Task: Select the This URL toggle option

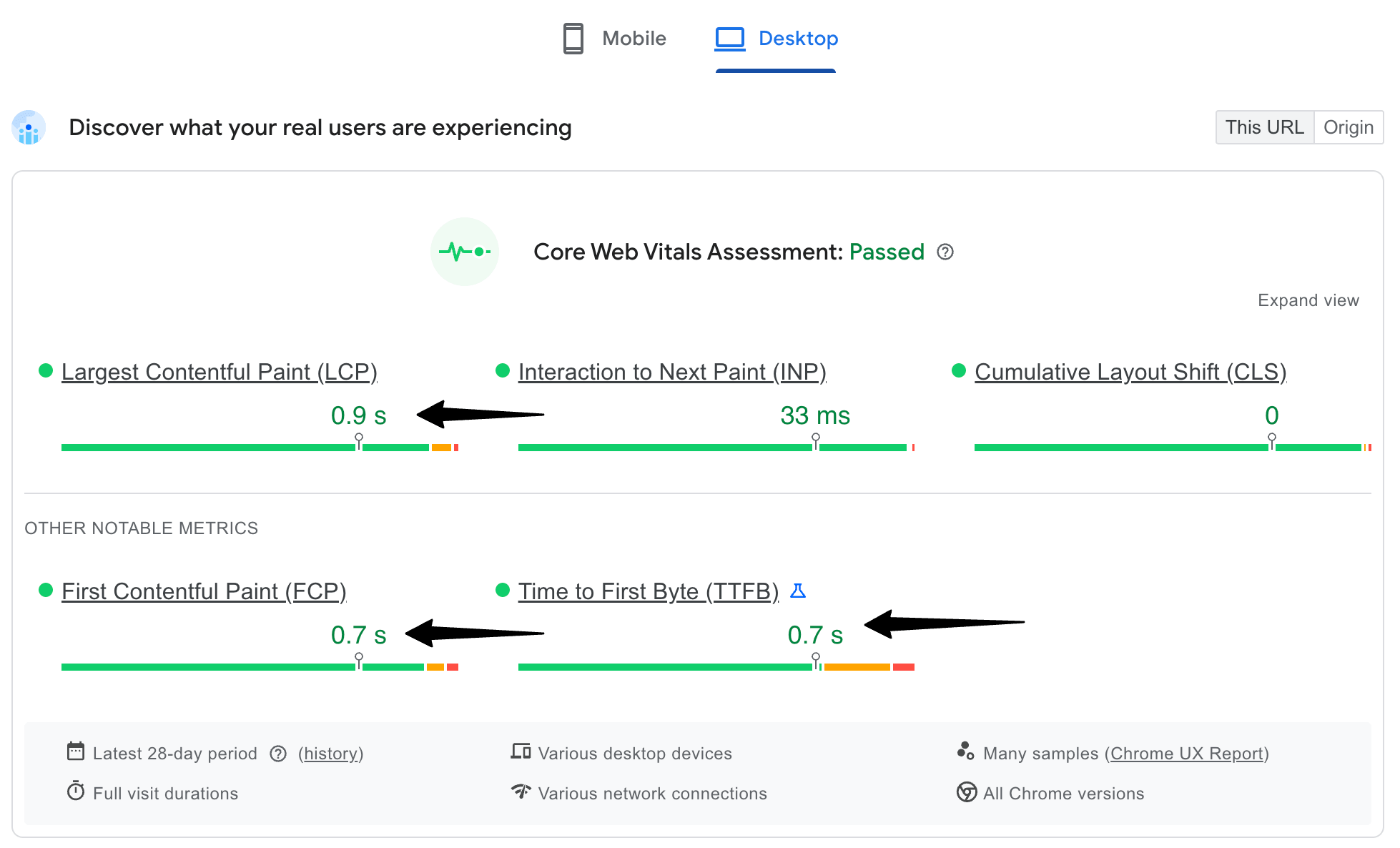Action: coord(1264,127)
